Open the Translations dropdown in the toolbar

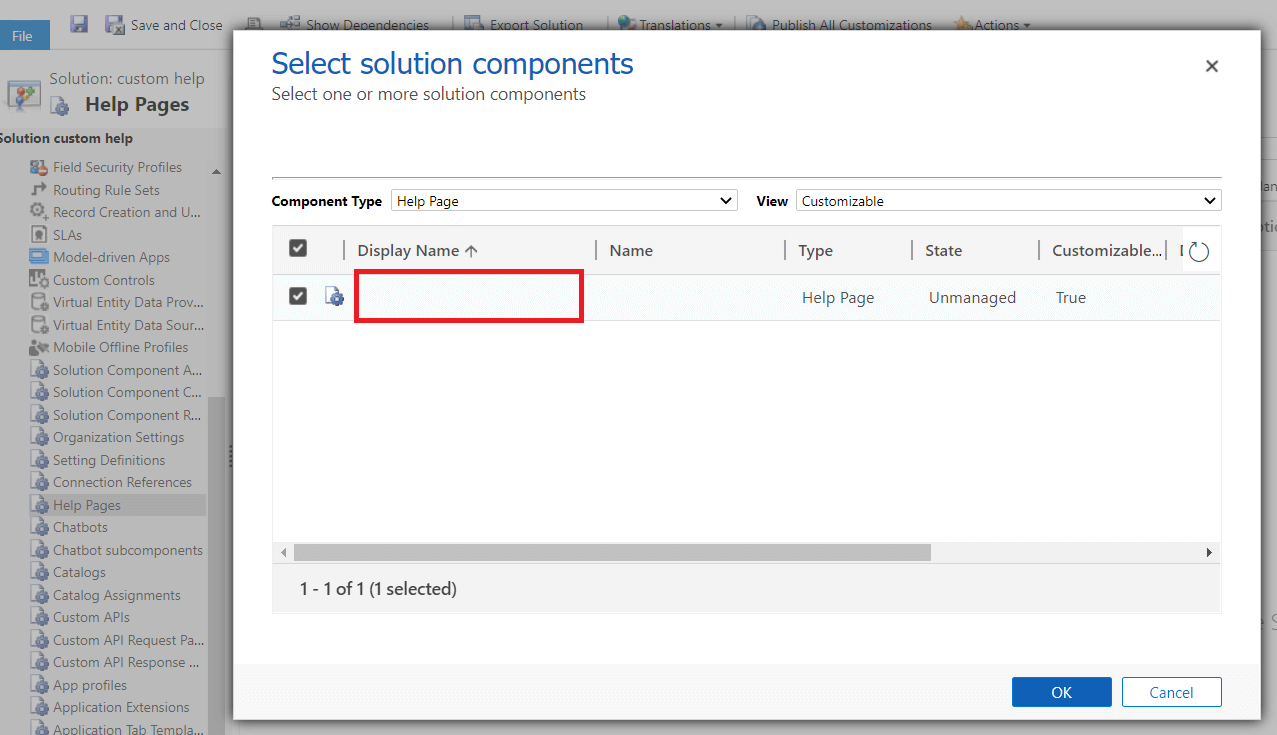[x=670, y=24]
